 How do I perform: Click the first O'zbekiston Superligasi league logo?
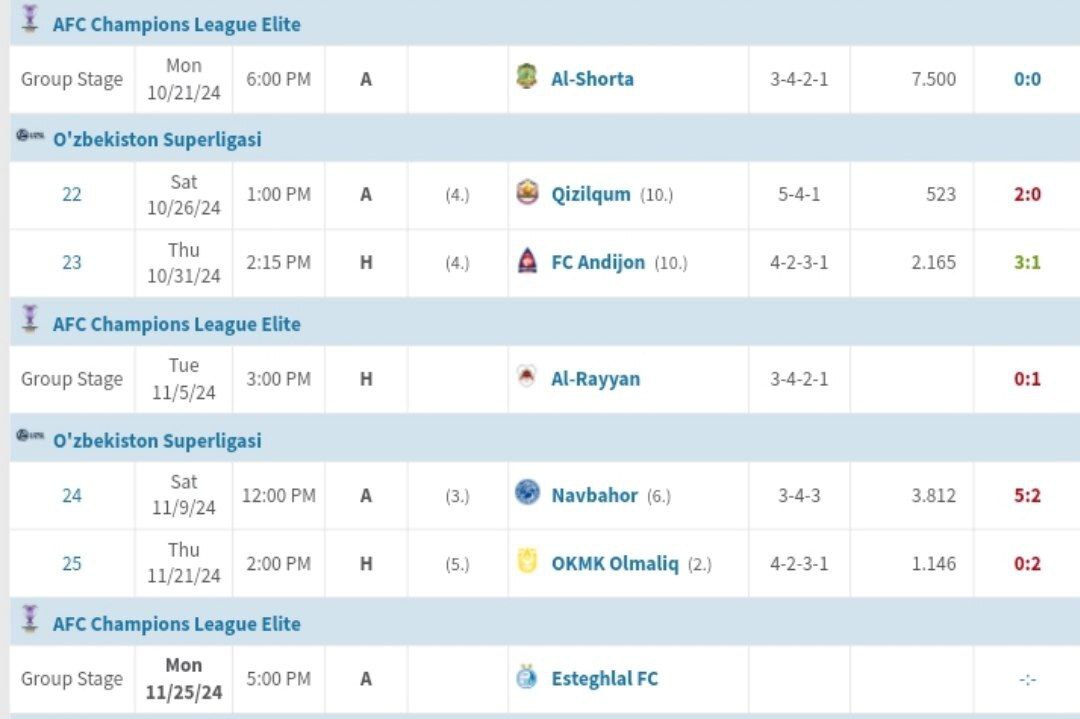click(30, 137)
